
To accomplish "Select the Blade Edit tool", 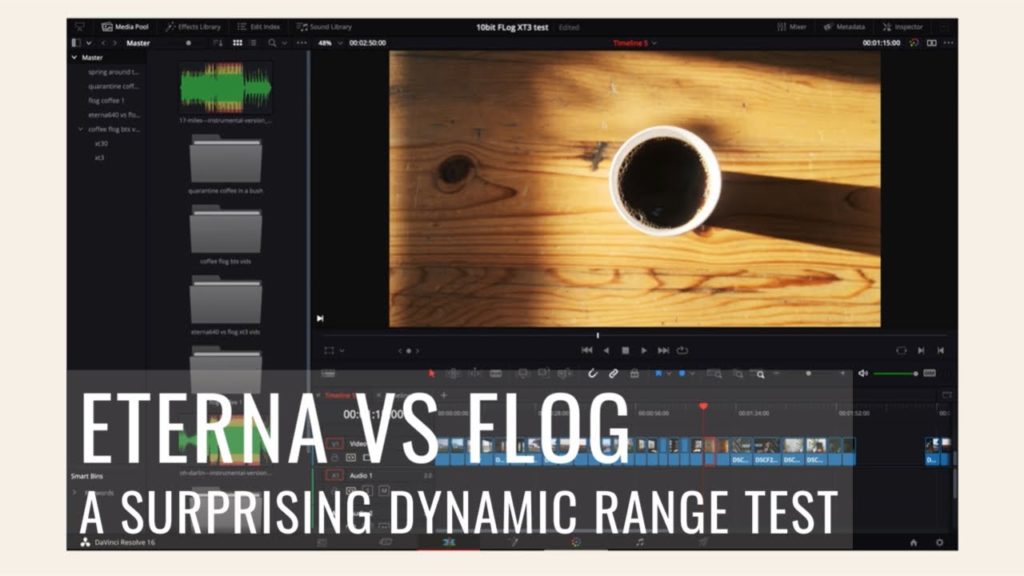I will pos(494,373).
